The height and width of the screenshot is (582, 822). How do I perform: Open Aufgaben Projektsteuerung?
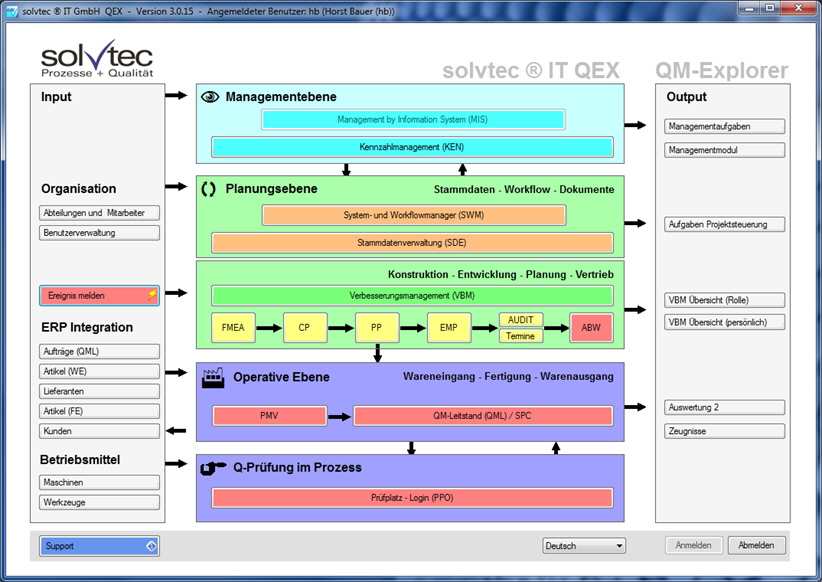coord(724,224)
